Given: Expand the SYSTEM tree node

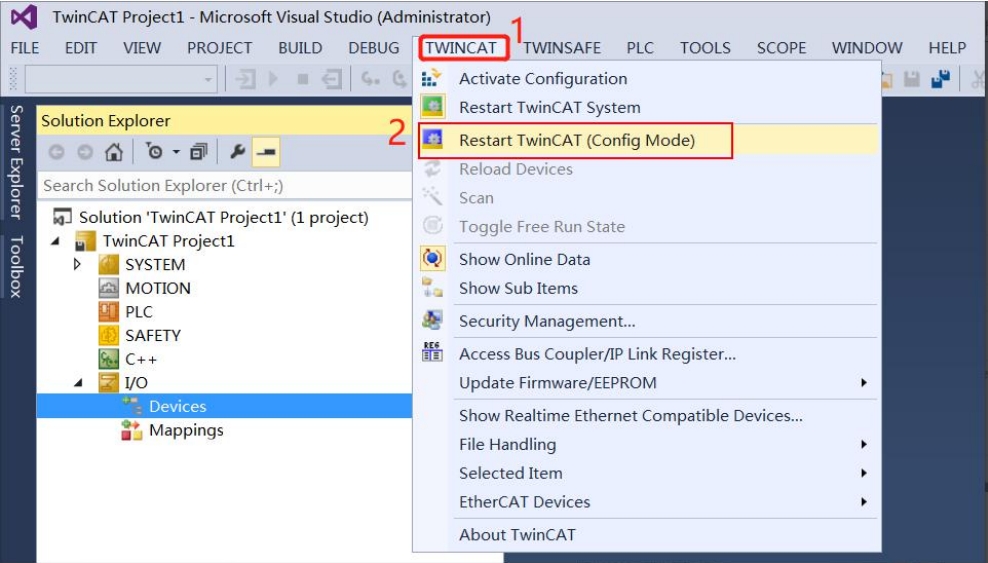Looking at the screenshot, I should [78, 265].
